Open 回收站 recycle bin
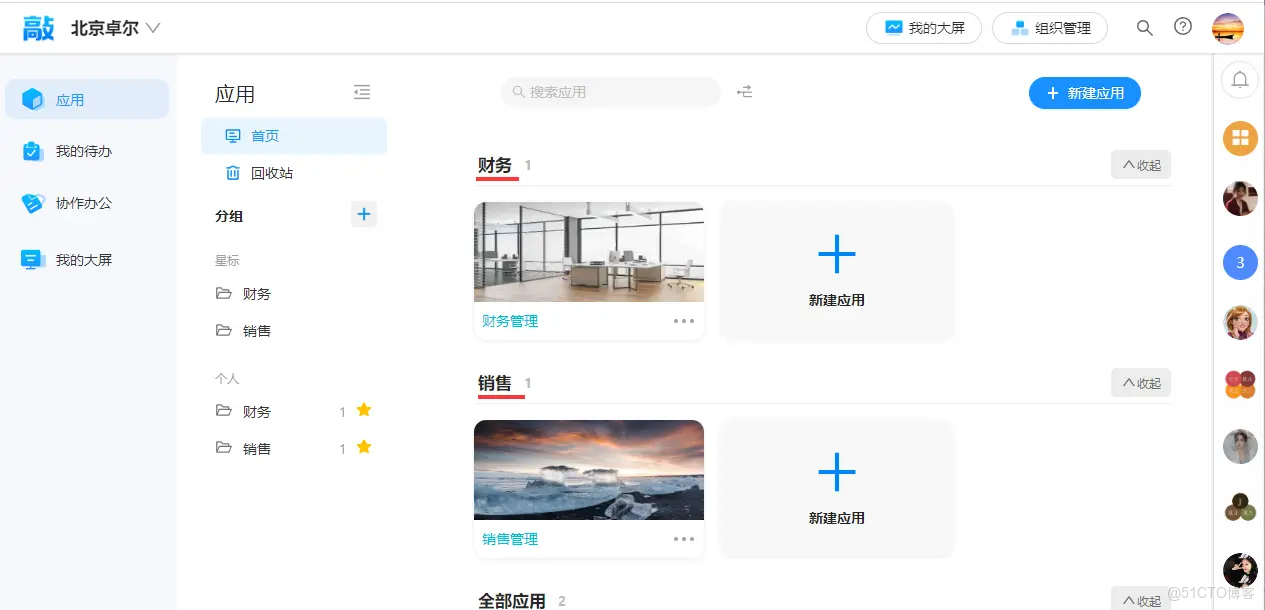 (x=294, y=173)
